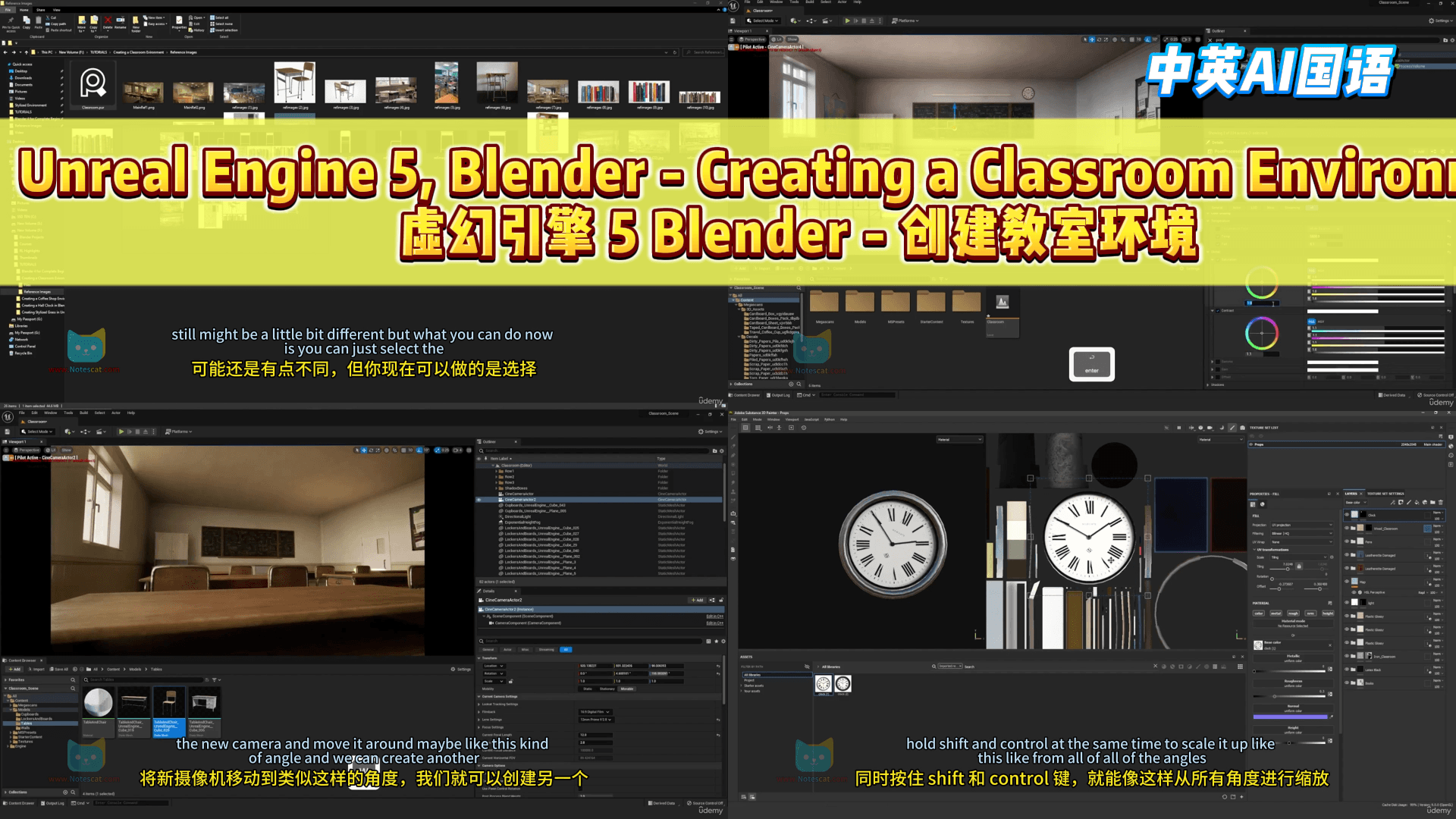Open UV Wrap dropdown in Substance properties
Image resolution: width=1456 pixels, height=819 pixels.
pyautogui.click(x=1301, y=542)
